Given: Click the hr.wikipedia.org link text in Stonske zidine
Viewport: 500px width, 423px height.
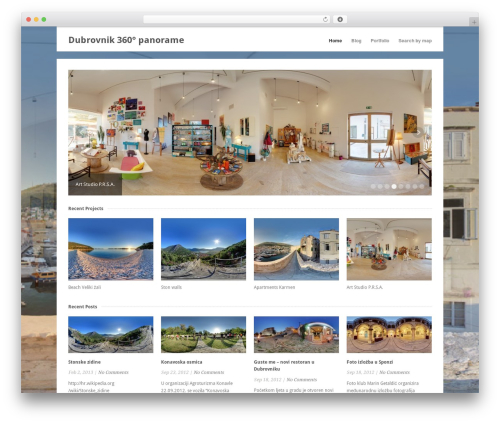Looking at the screenshot, I should point(91,387).
